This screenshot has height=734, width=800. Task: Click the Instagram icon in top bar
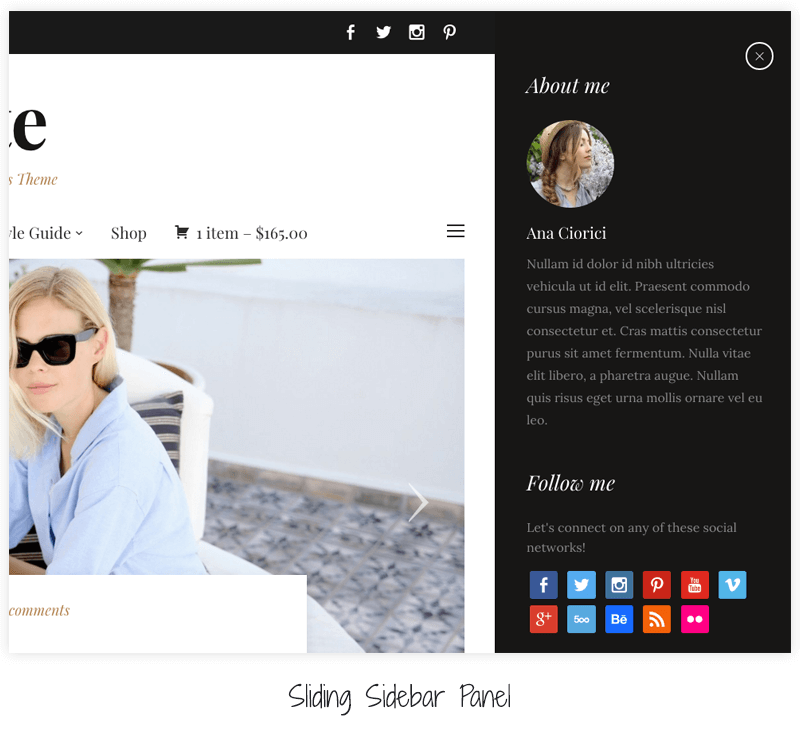tap(417, 32)
